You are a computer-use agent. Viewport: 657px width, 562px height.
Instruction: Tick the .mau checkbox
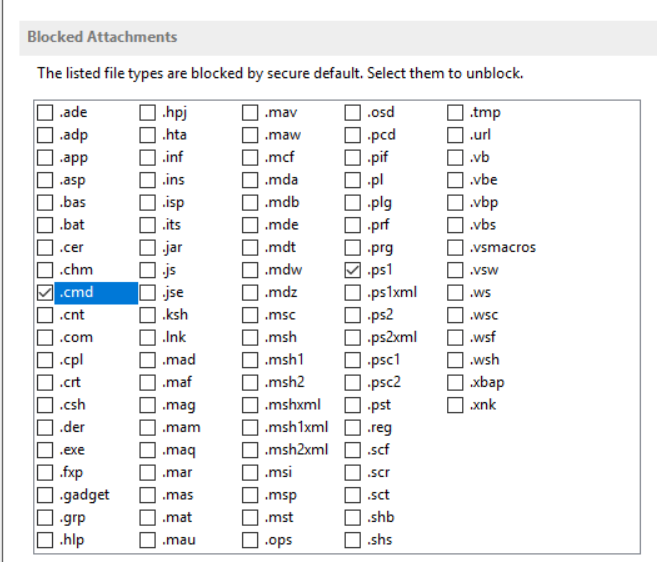pyautogui.click(x=147, y=540)
